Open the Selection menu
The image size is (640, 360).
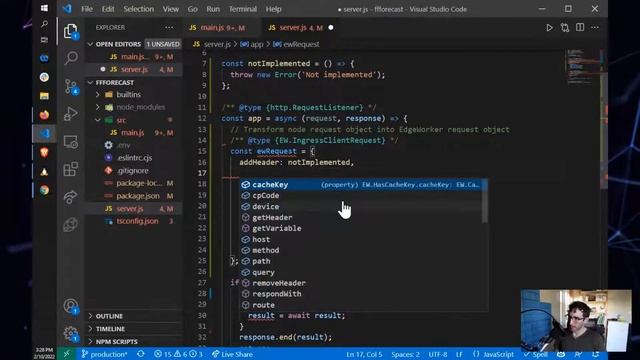[138, 9]
